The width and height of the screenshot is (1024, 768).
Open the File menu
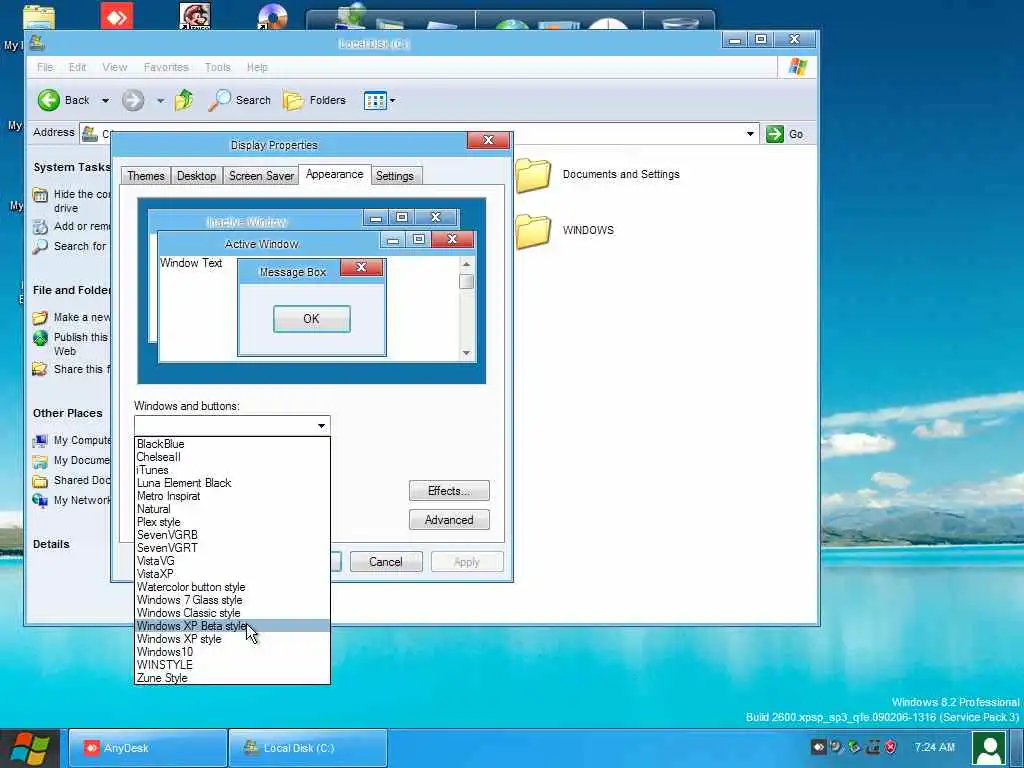coord(45,67)
